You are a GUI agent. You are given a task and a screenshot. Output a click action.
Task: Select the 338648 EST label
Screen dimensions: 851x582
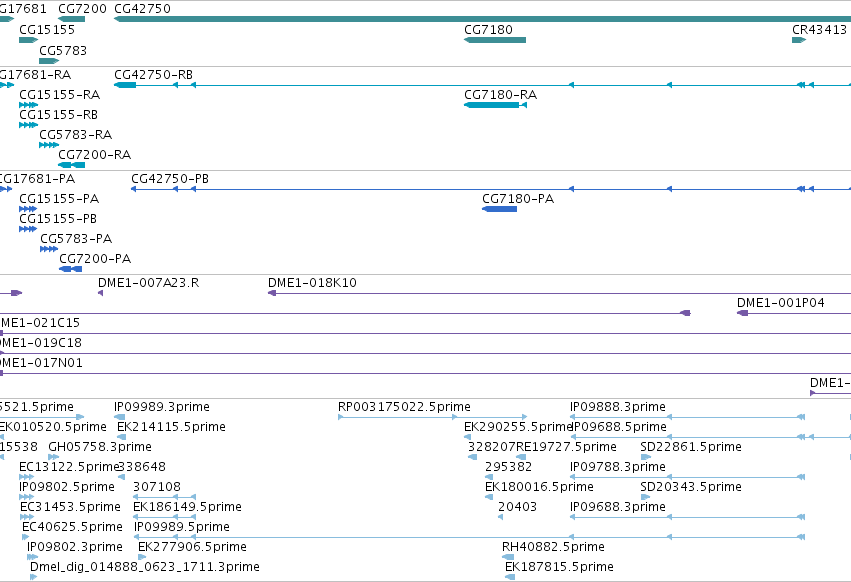pyautogui.click(x=142, y=467)
